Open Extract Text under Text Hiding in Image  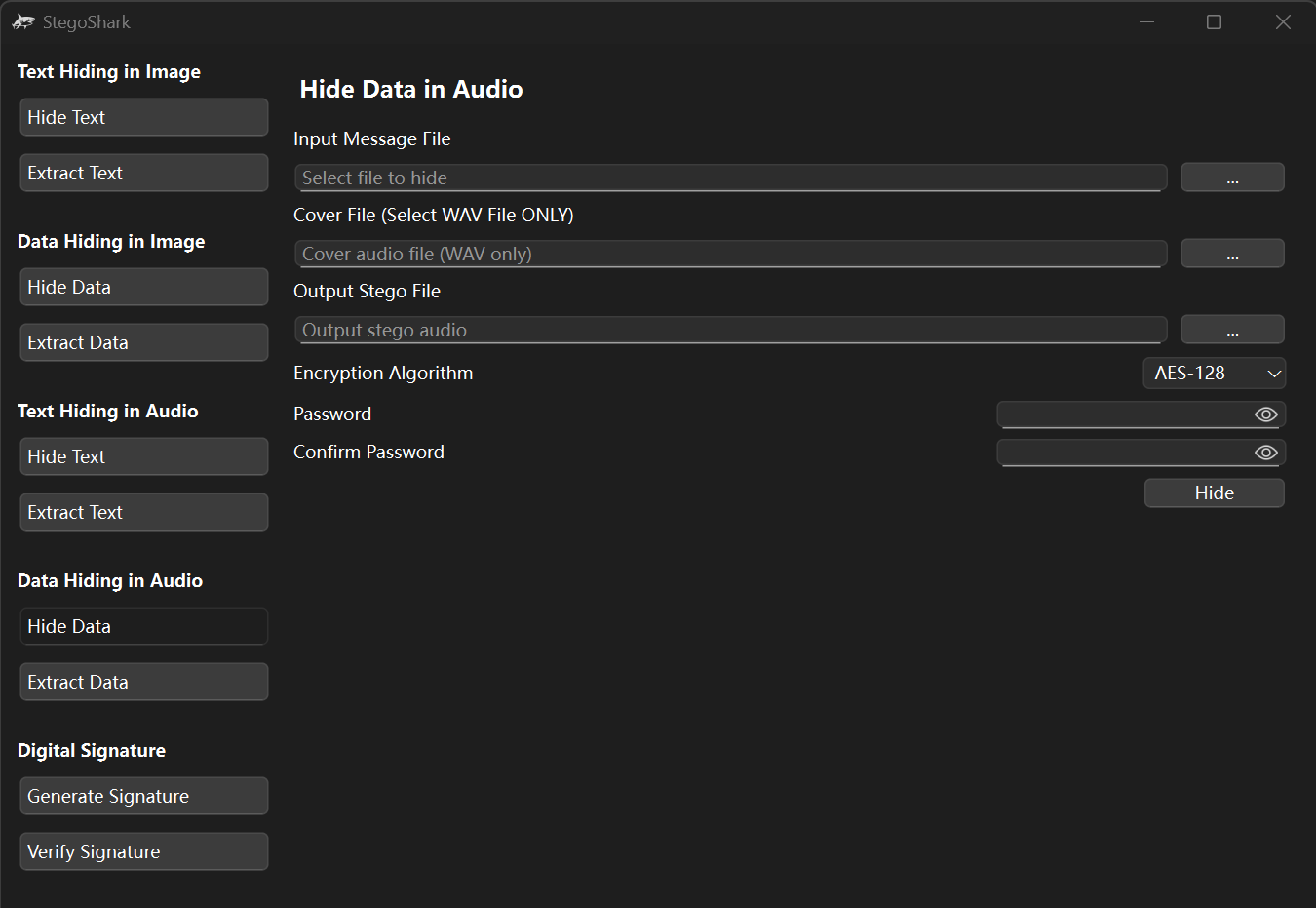click(144, 173)
